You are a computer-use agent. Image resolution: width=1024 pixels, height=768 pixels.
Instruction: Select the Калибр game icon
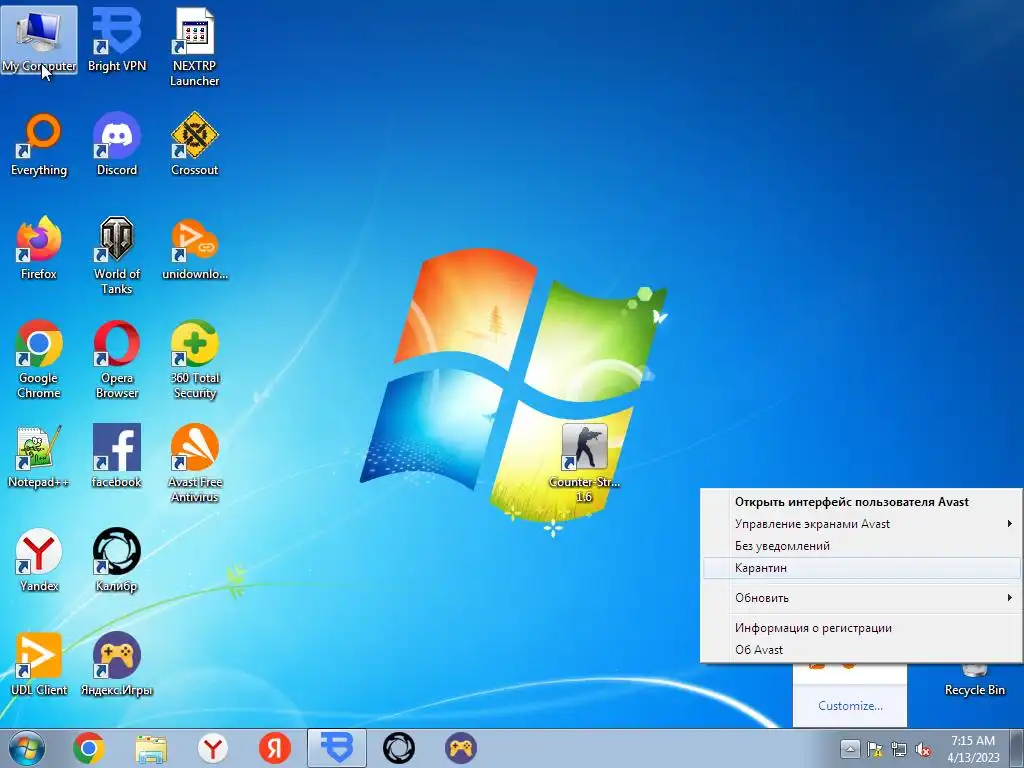117,560
